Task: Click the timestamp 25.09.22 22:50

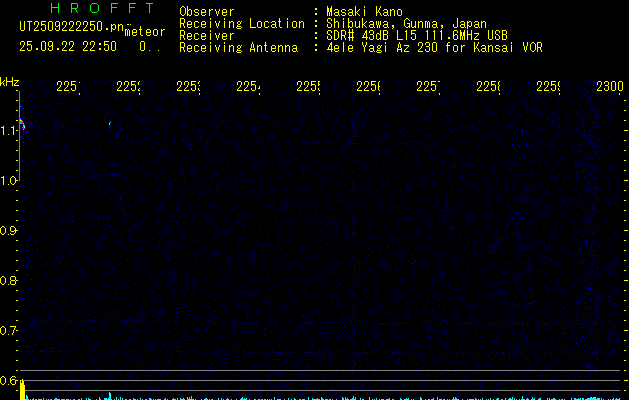Action: click(x=68, y=47)
